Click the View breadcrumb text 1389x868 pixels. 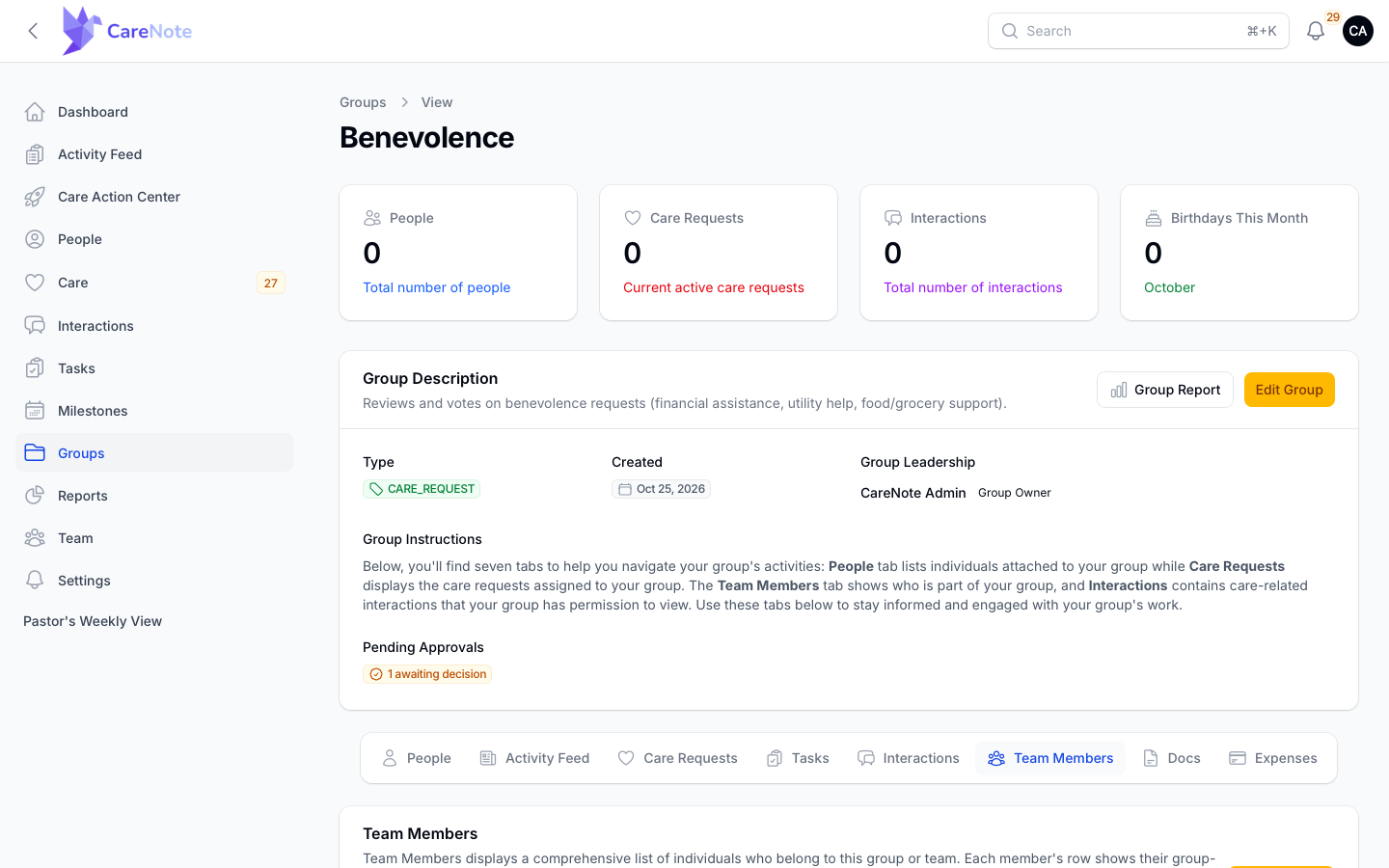(437, 102)
